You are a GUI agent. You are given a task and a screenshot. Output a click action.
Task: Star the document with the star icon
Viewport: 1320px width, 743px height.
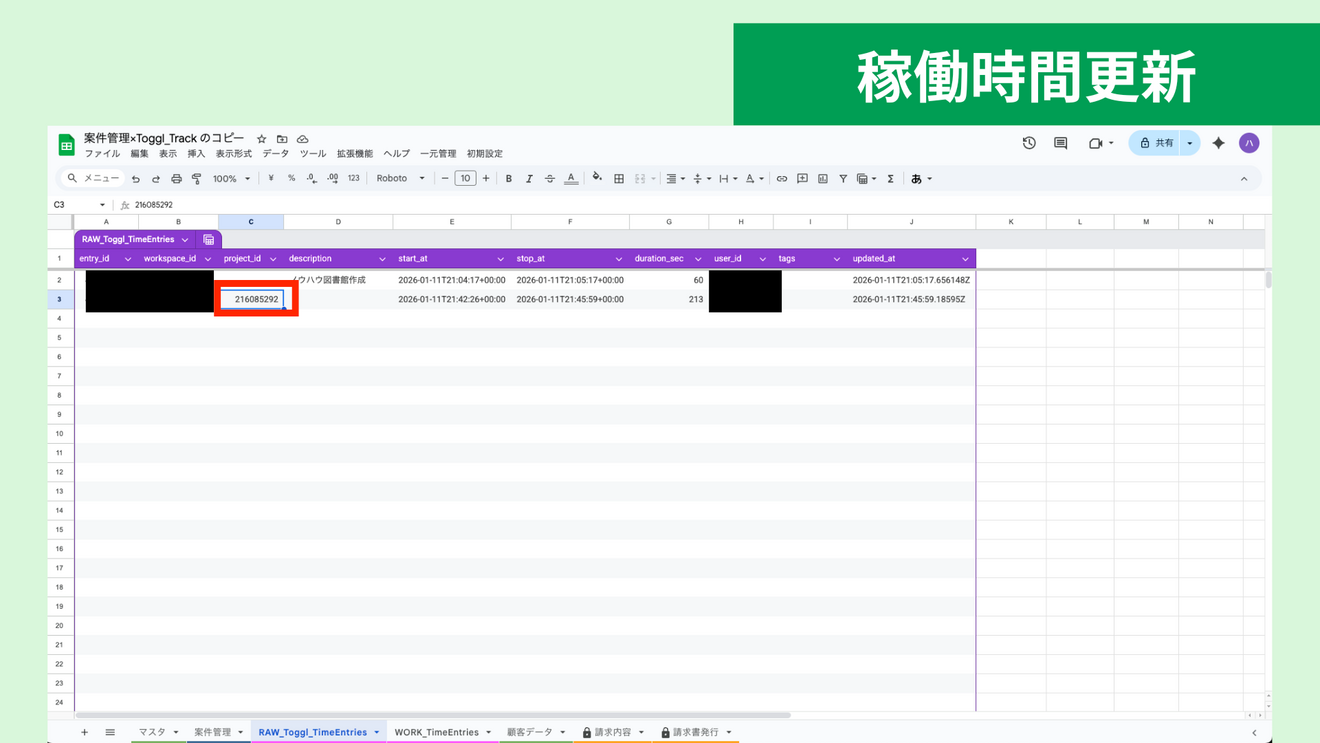pyautogui.click(x=262, y=139)
